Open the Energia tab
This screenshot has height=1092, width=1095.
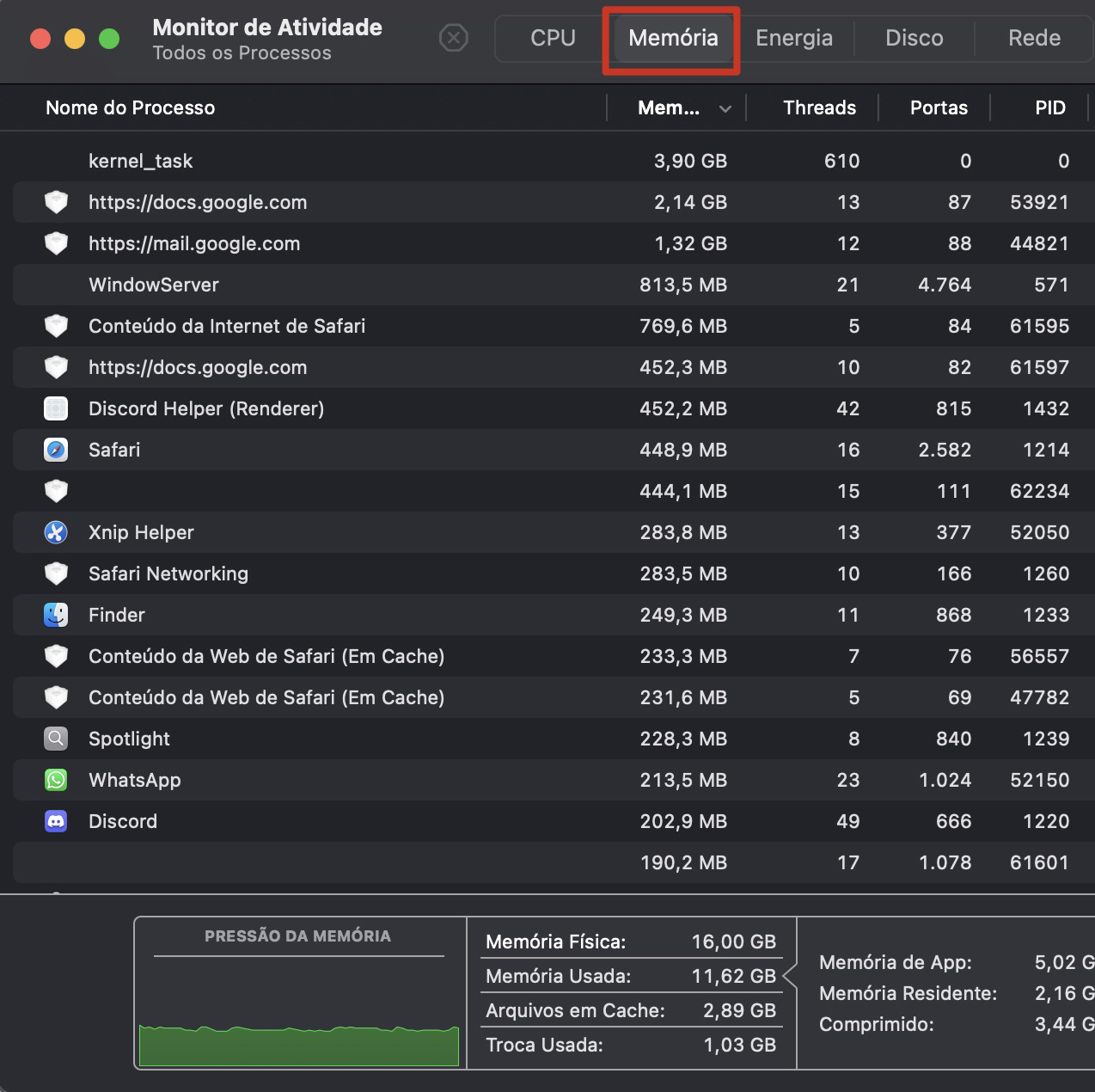[793, 38]
